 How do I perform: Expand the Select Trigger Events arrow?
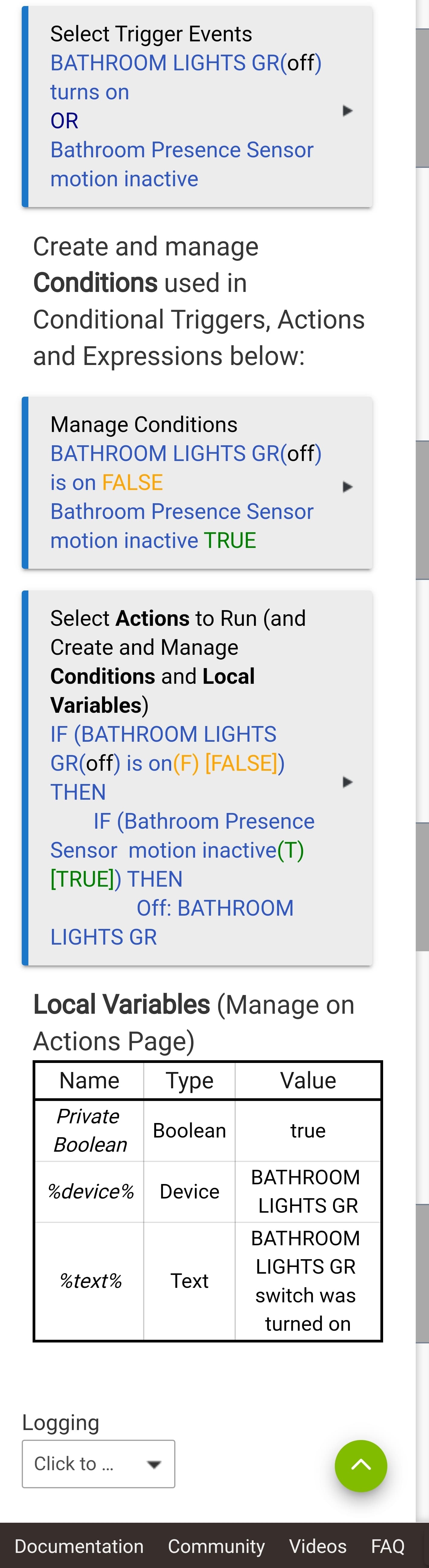pos(347,111)
